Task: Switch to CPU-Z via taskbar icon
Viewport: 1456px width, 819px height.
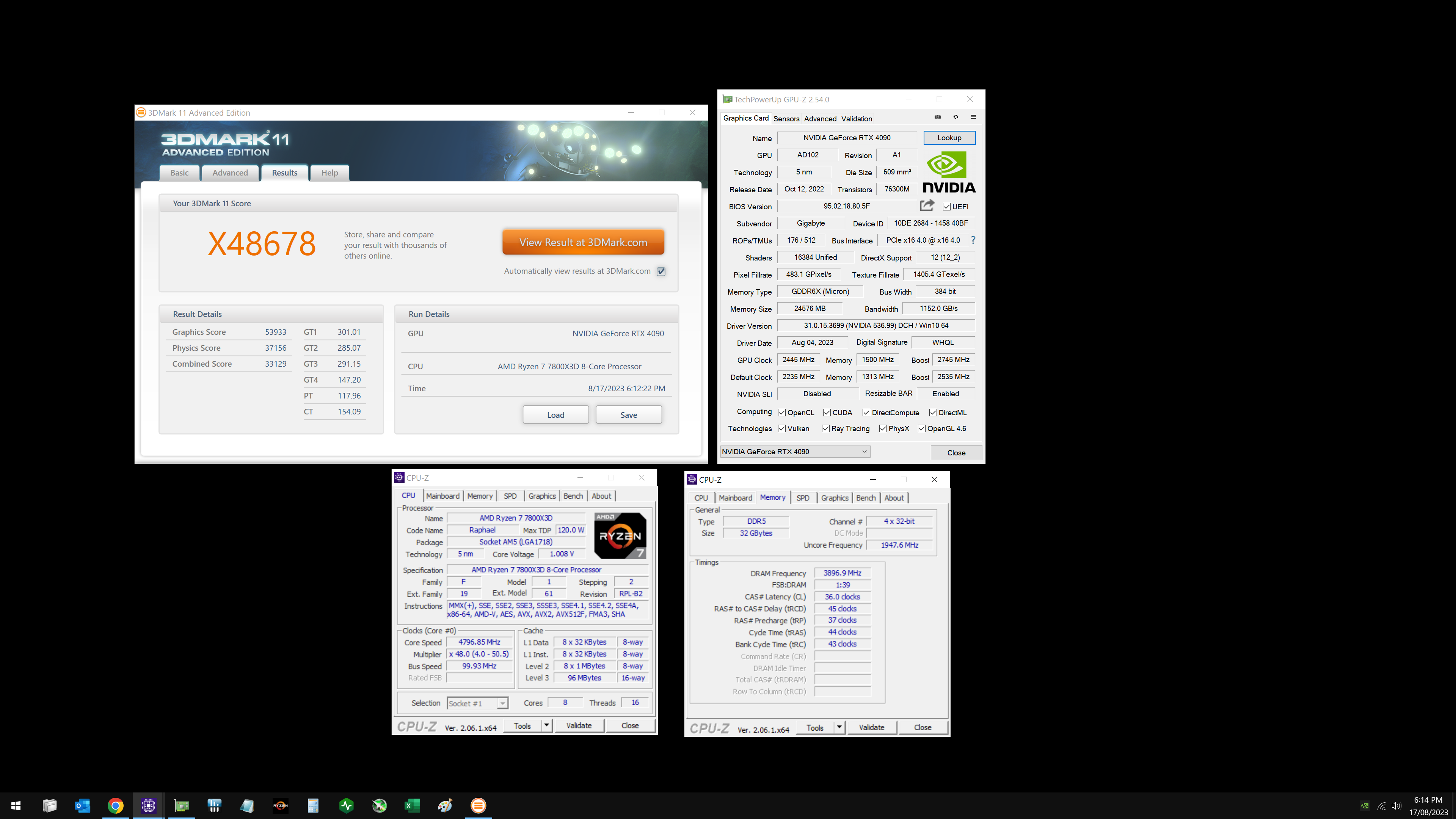Action: 149,805
